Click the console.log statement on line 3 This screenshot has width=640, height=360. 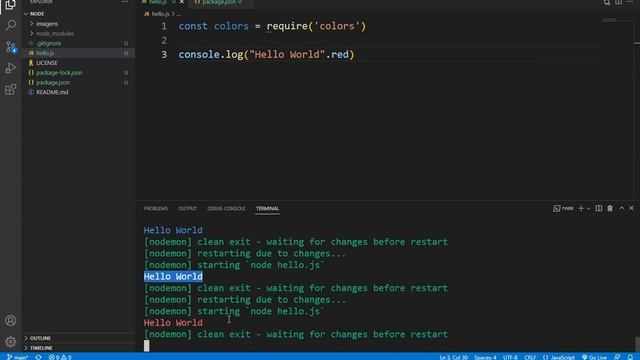pos(267,54)
